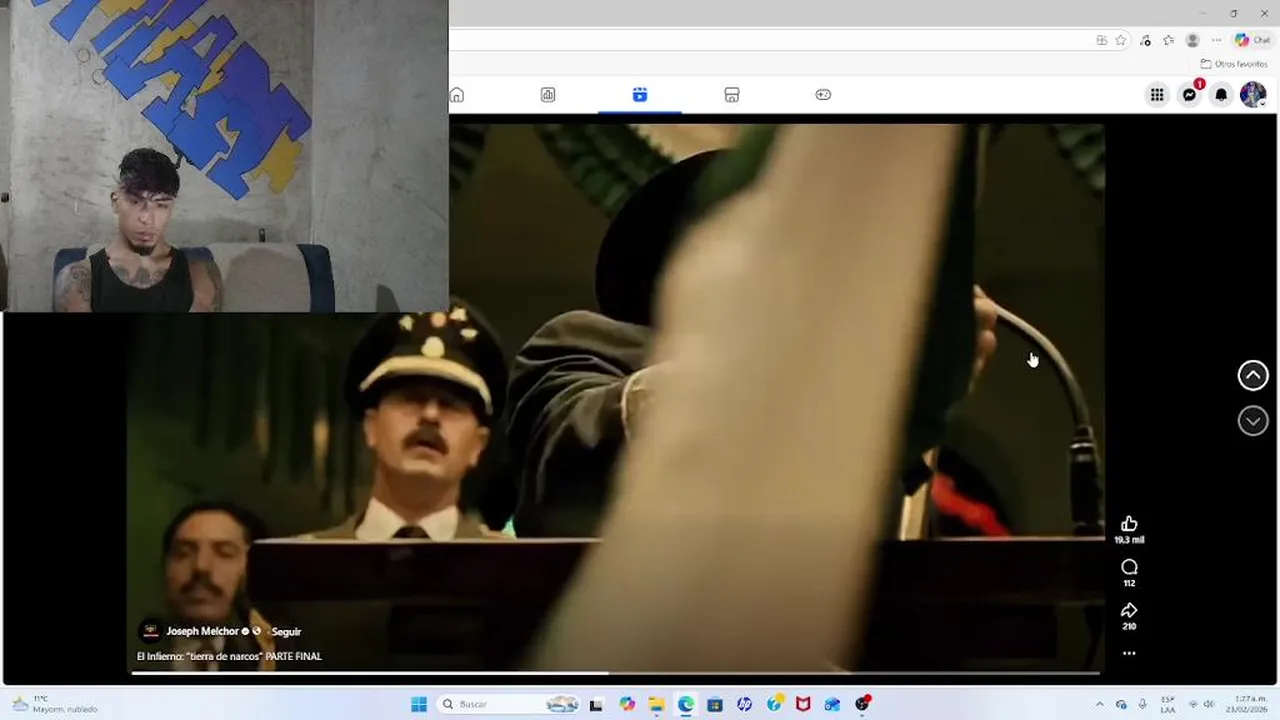1280x720 pixels.
Task: Go to the next reel
Action: [1253, 421]
